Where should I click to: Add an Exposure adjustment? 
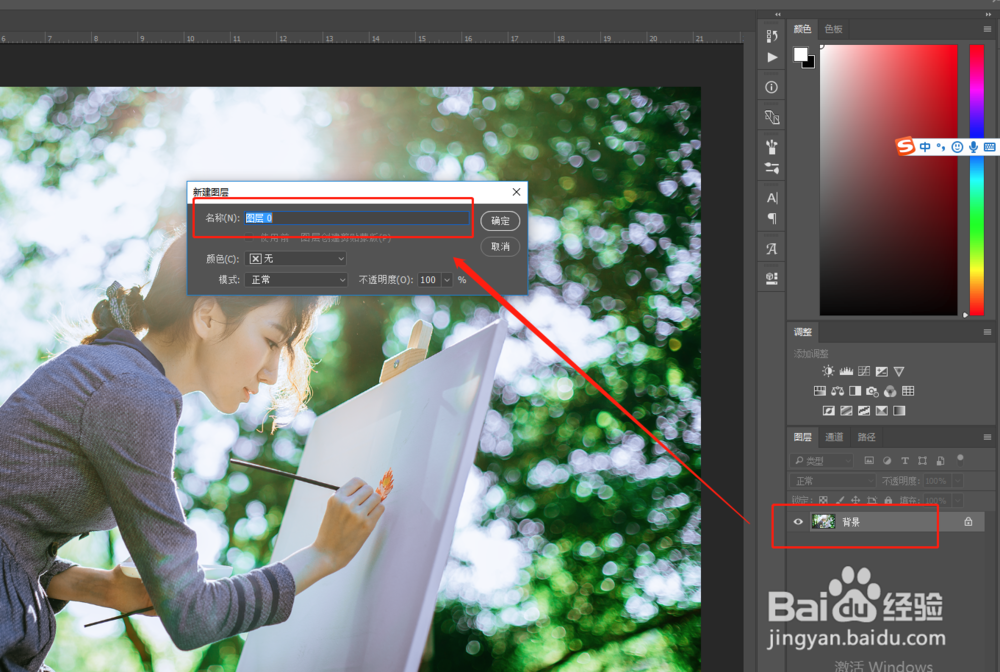point(881,371)
